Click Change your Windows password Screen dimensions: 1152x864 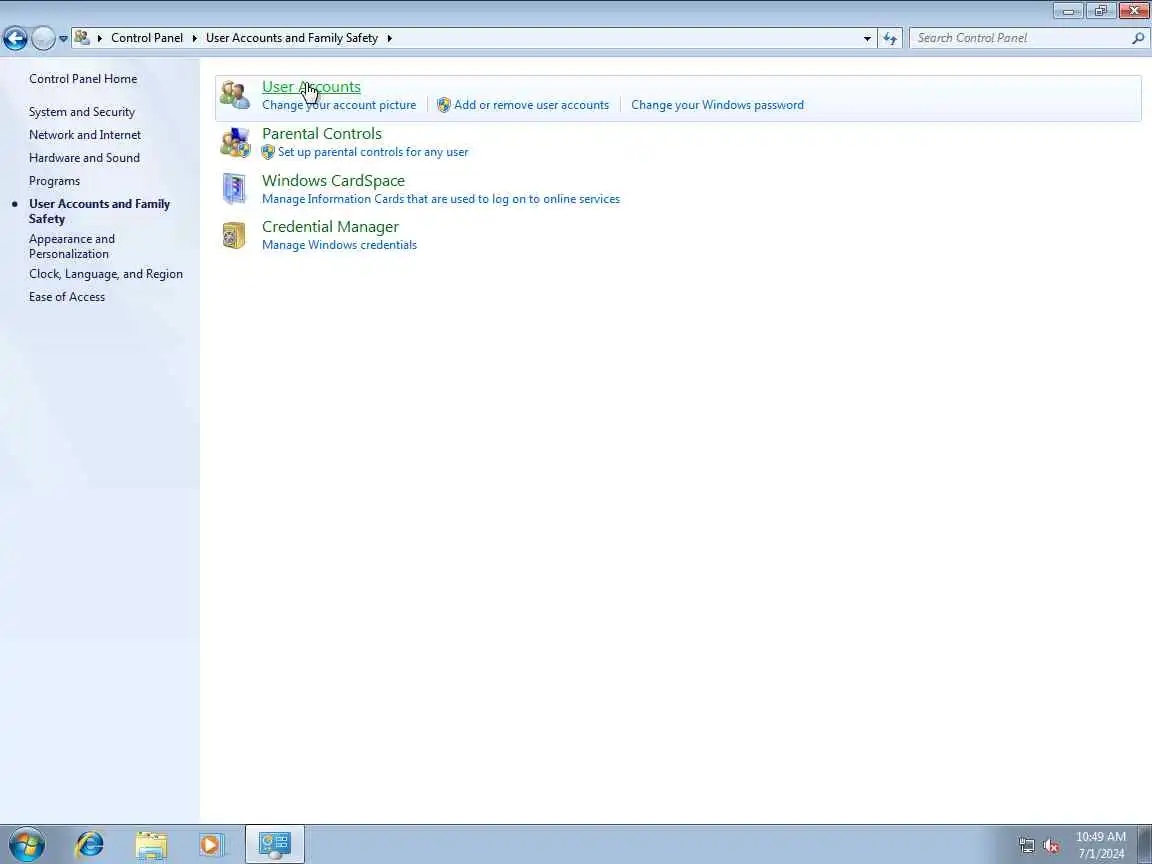[718, 105]
